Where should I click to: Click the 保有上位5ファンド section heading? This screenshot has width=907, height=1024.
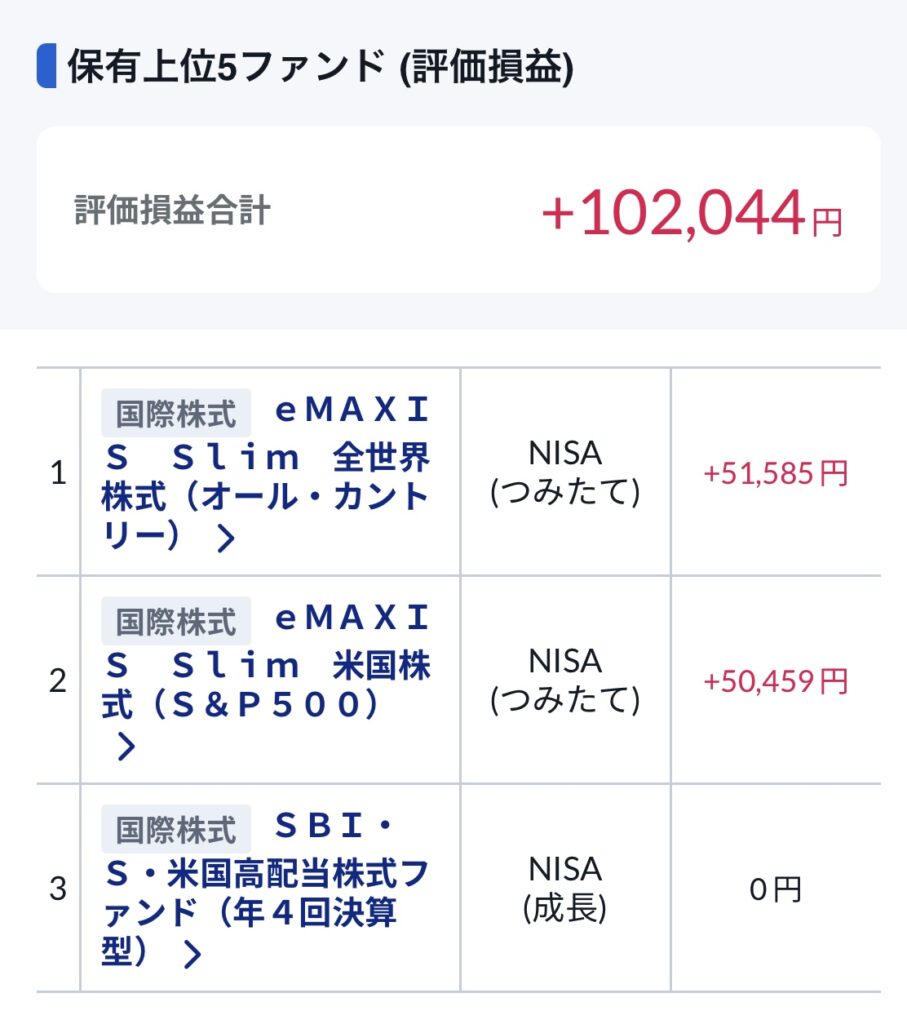[320, 67]
